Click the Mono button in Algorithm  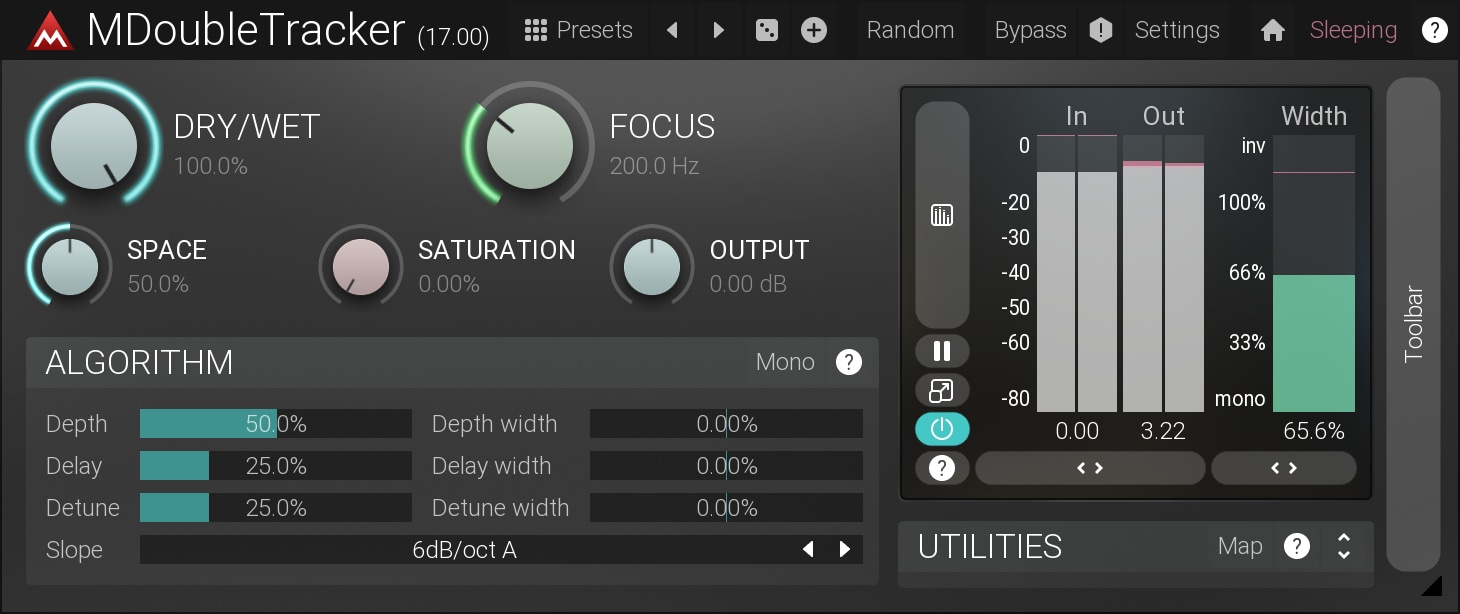pos(785,362)
